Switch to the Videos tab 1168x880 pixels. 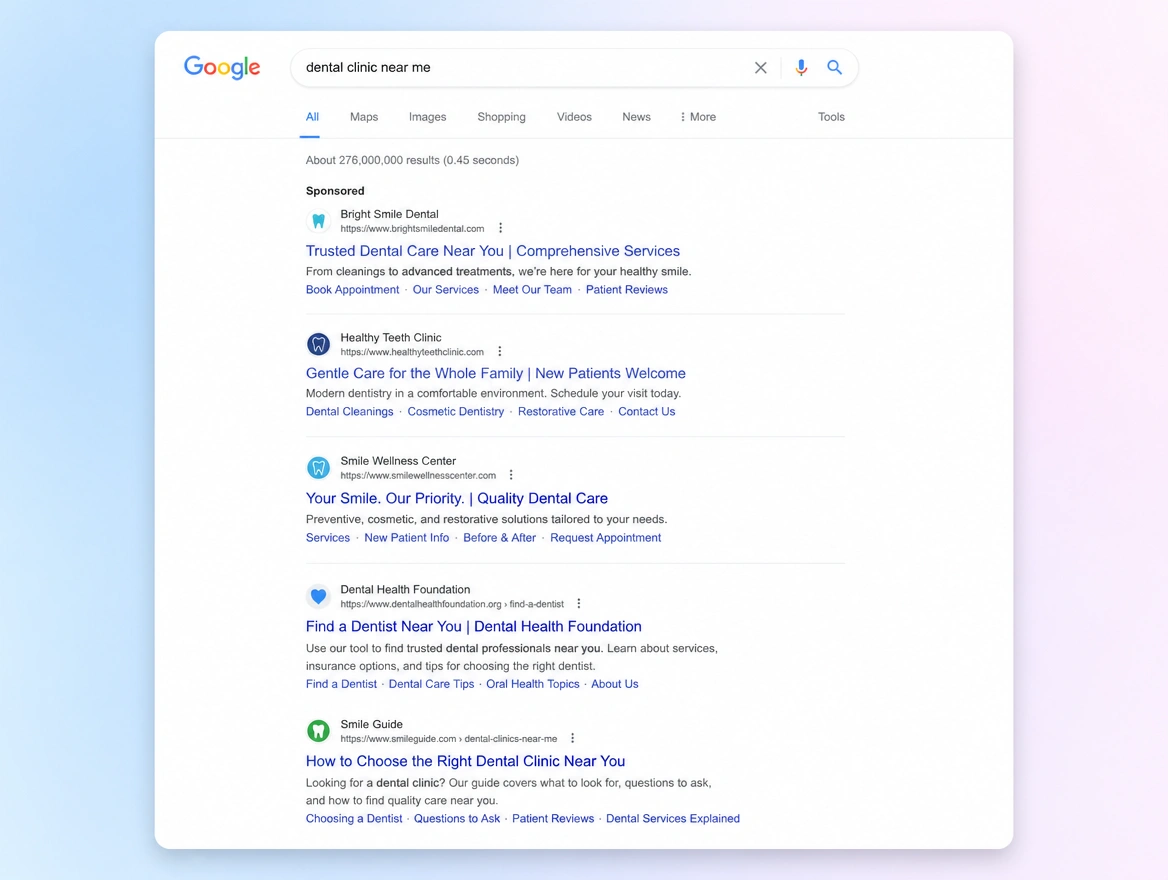pyautogui.click(x=574, y=117)
